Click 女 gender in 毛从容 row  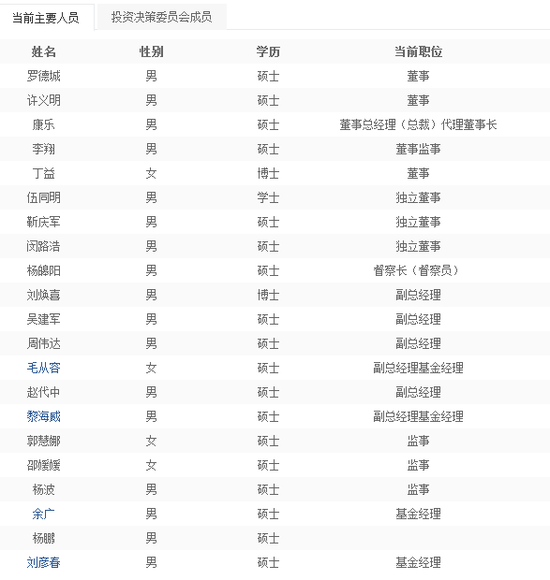coord(151,368)
